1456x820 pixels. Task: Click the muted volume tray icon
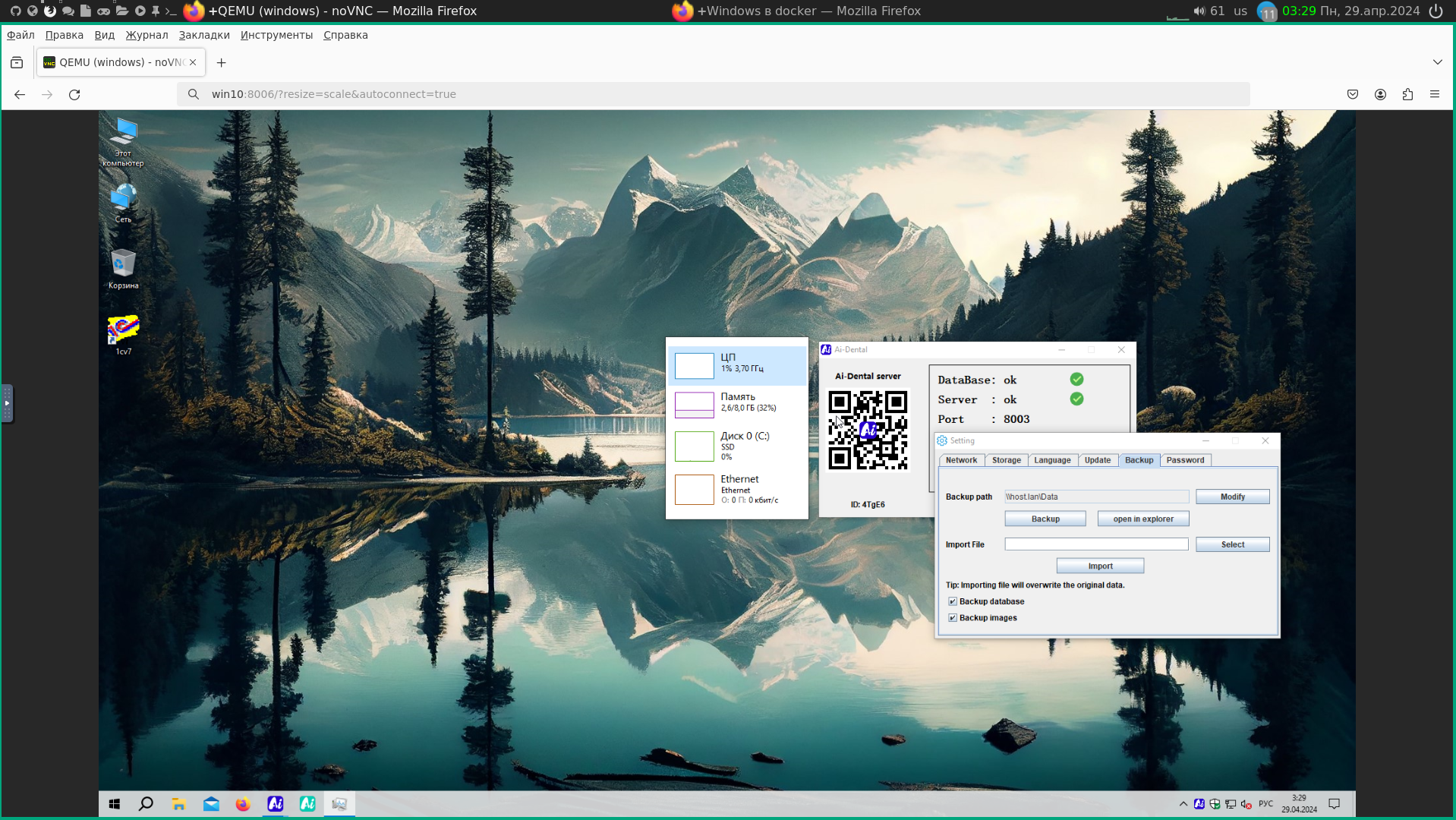[1246, 804]
